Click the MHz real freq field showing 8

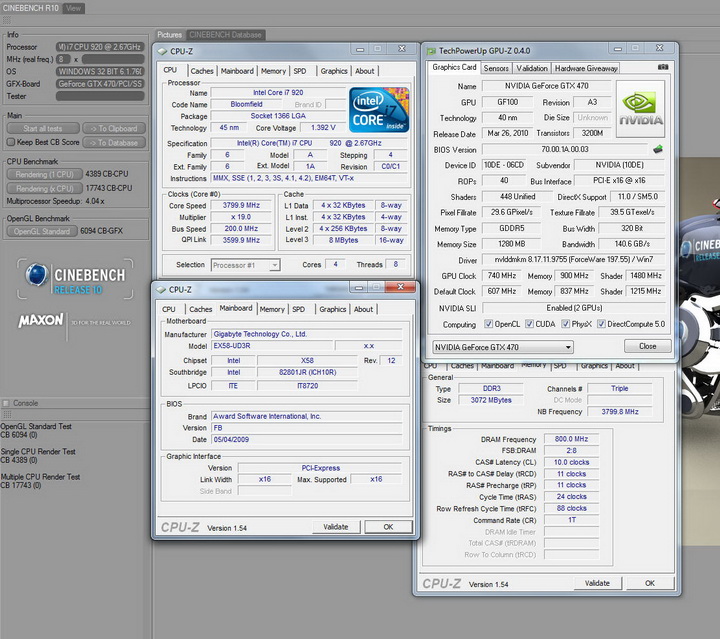pos(63,59)
